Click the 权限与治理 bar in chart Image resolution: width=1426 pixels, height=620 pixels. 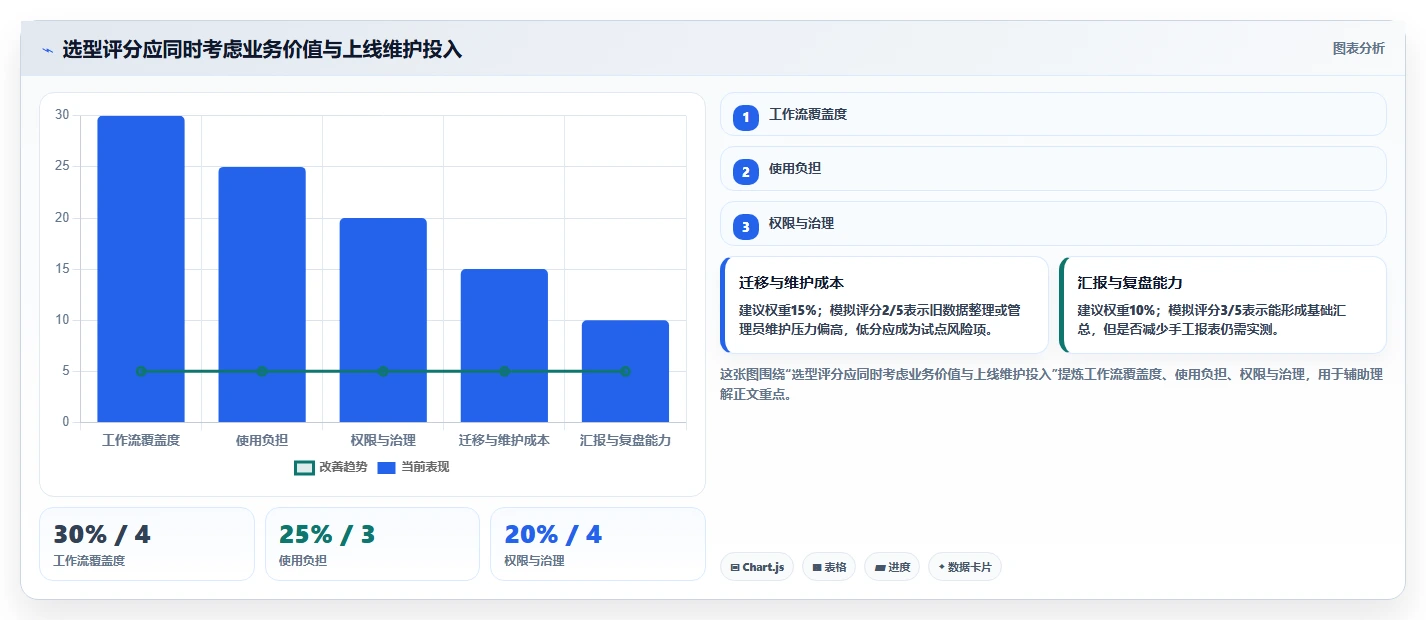[x=383, y=320]
